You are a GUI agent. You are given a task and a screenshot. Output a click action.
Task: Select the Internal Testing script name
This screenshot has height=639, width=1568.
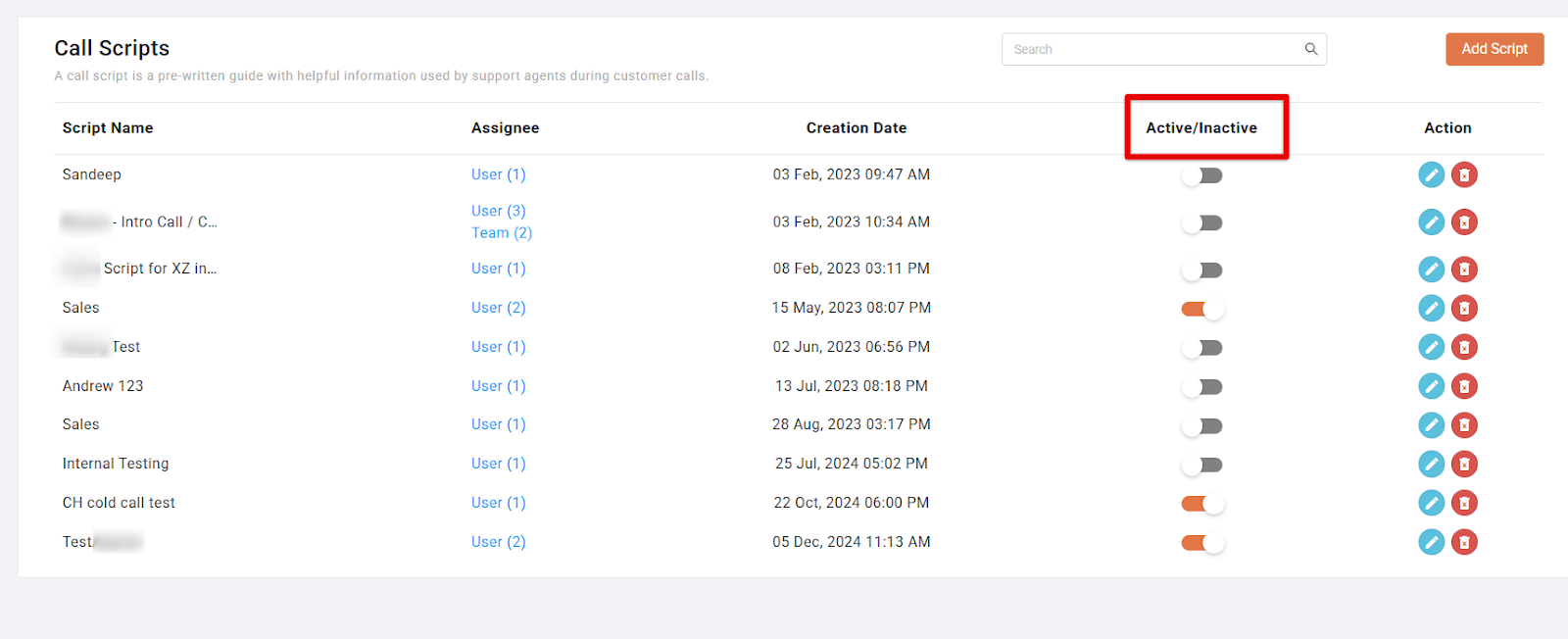tap(116, 464)
